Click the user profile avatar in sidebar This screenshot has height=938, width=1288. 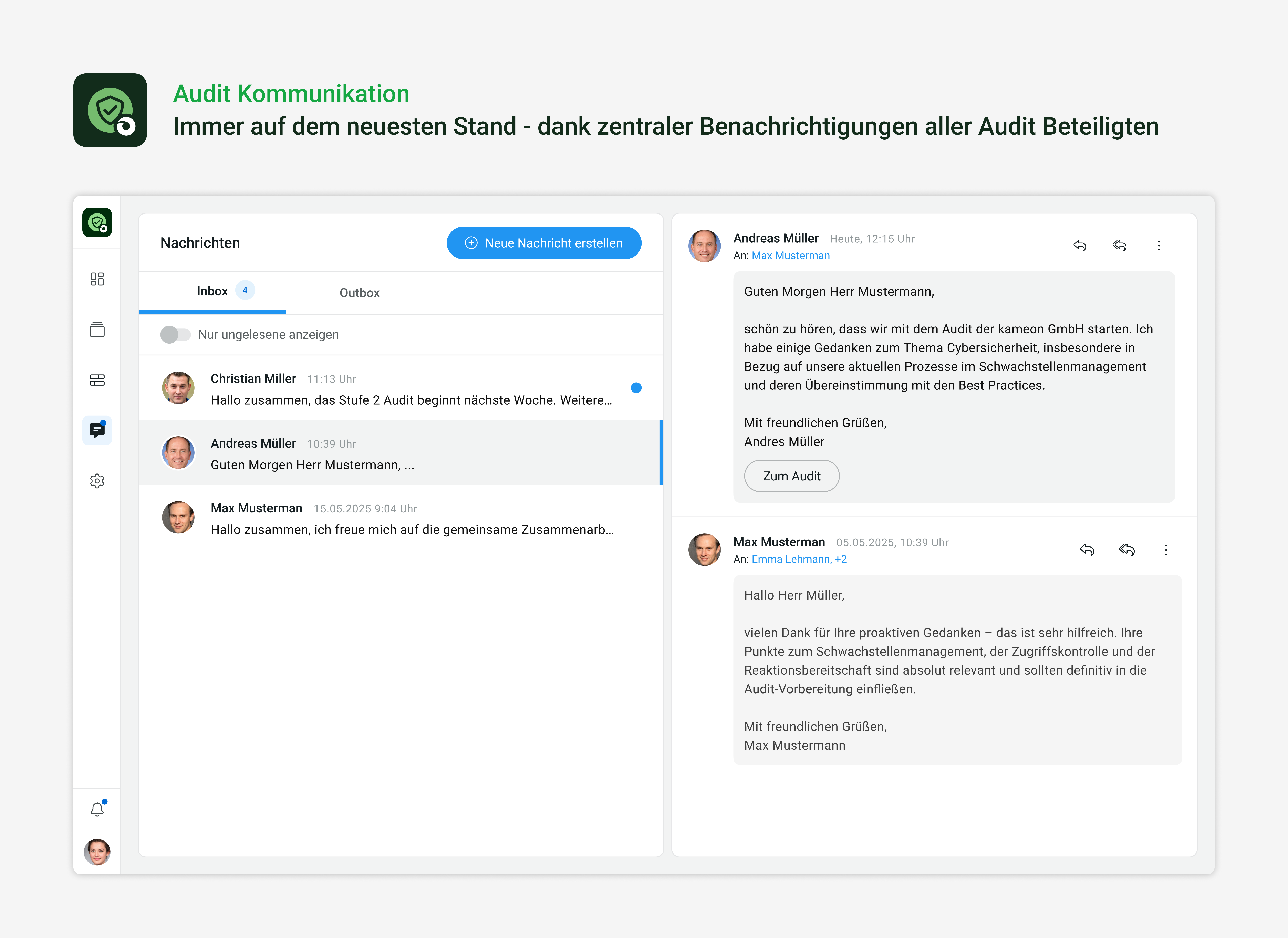[97, 852]
